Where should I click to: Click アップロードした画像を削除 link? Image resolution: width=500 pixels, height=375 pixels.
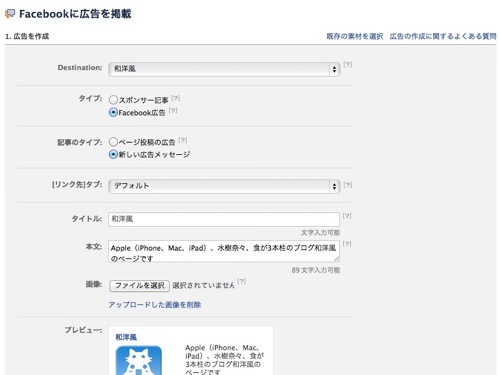pyautogui.click(x=155, y=305)
